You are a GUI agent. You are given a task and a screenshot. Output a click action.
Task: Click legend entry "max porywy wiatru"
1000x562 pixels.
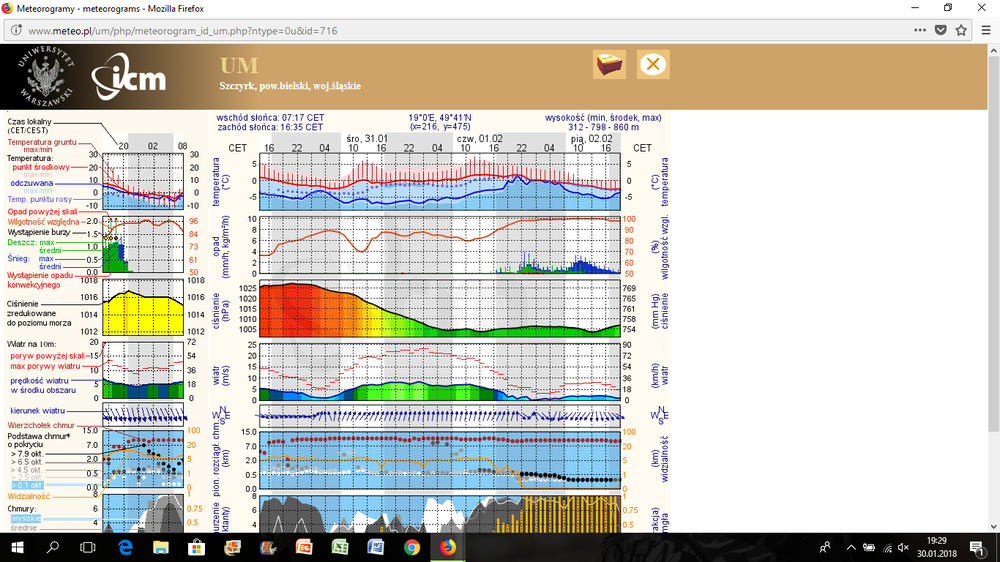click(x=45, y=366)
